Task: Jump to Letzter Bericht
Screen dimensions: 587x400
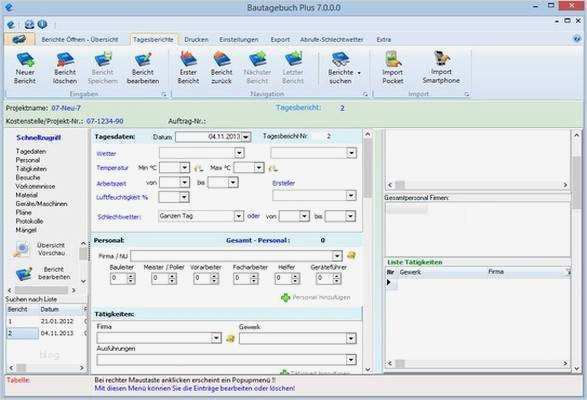Action: pos(293,59)
